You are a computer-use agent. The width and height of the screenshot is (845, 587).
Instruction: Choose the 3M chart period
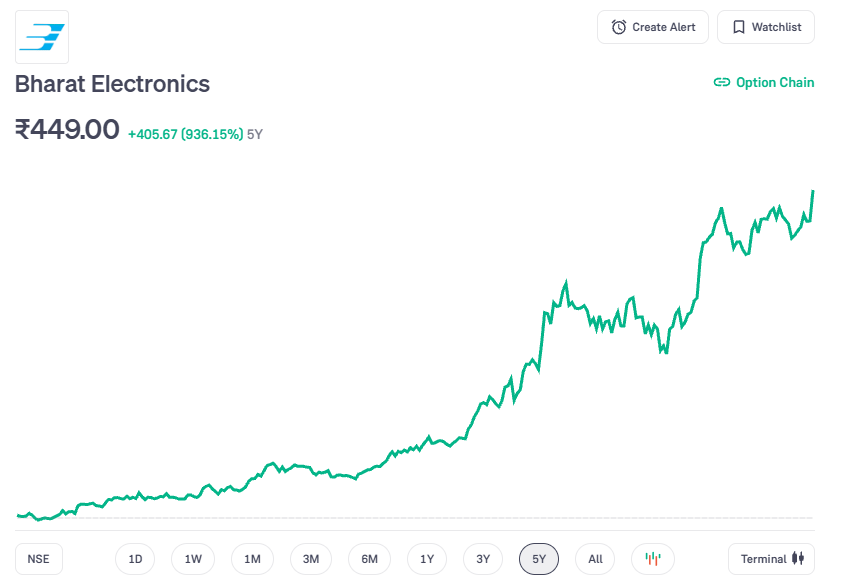coord(311,559)
